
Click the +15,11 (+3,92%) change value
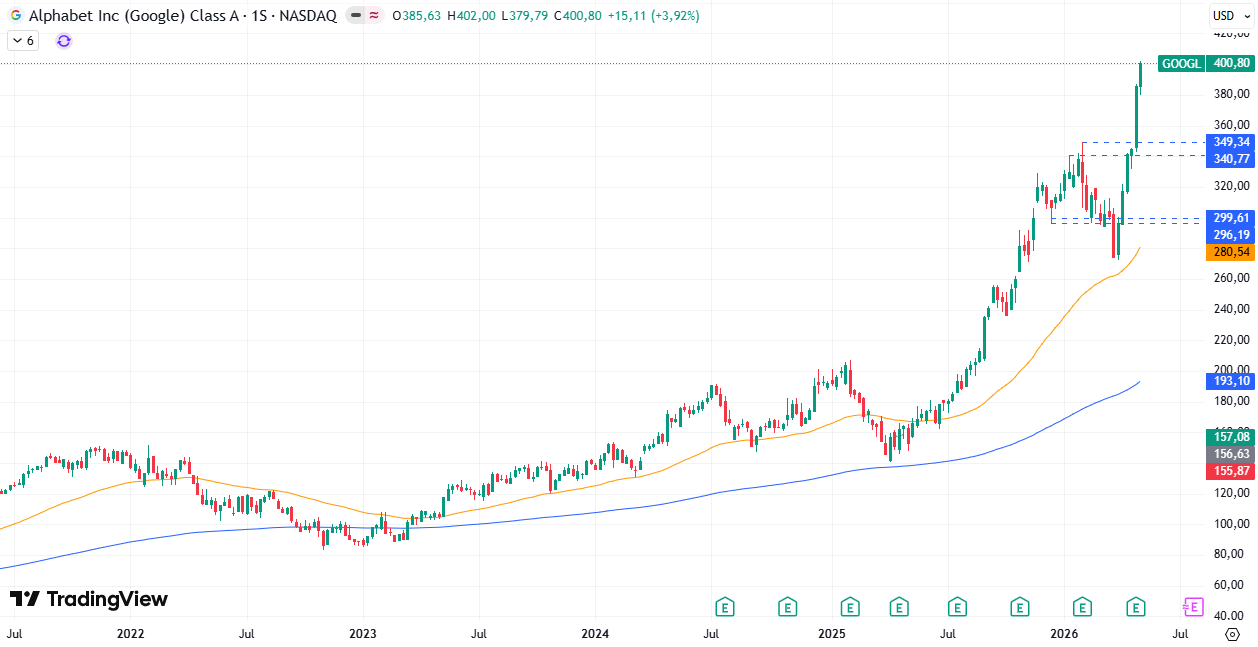(x=653, y=16)
